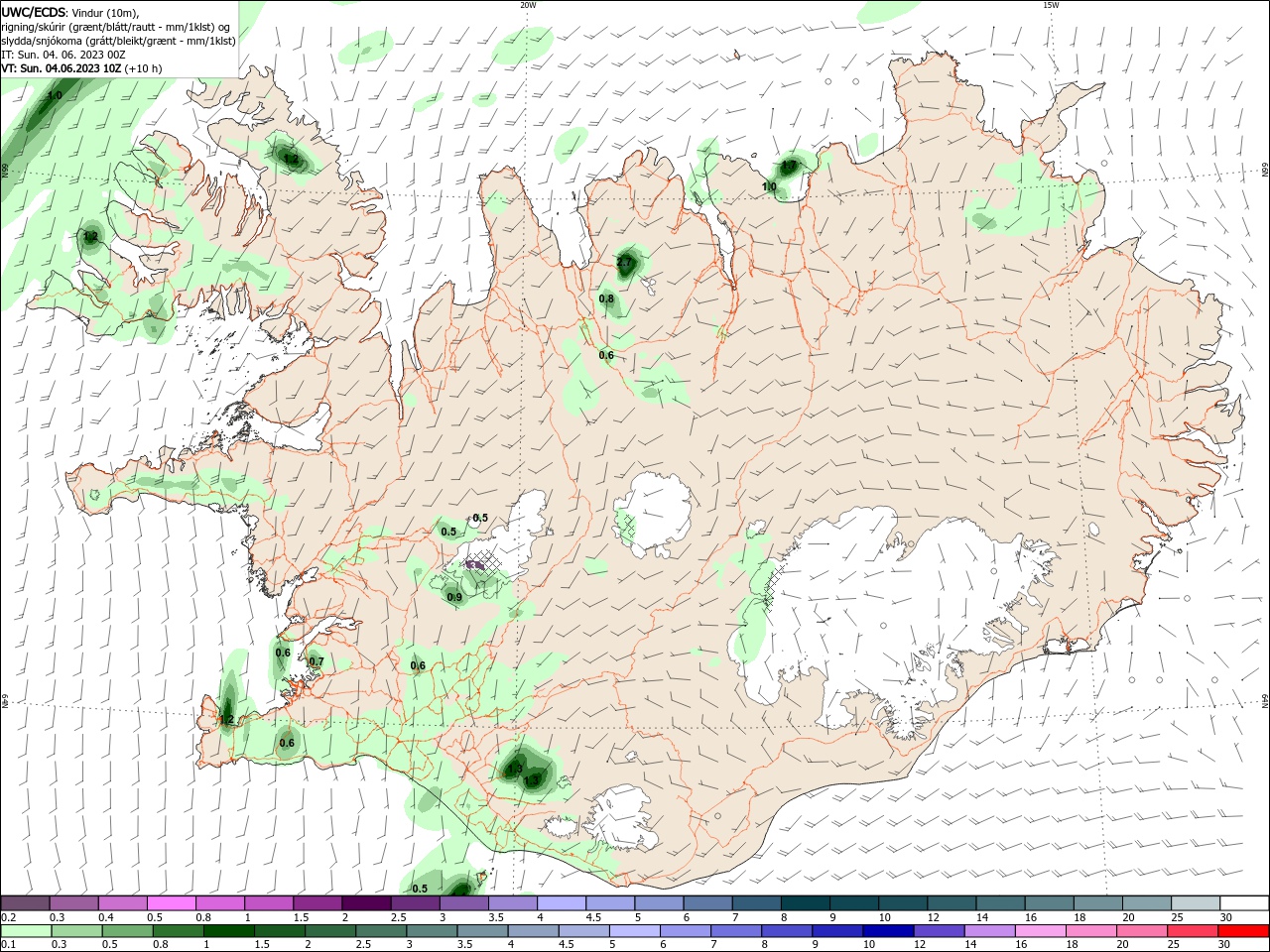Click the Mýrdalsjökull glacier near the south coast

619,818
